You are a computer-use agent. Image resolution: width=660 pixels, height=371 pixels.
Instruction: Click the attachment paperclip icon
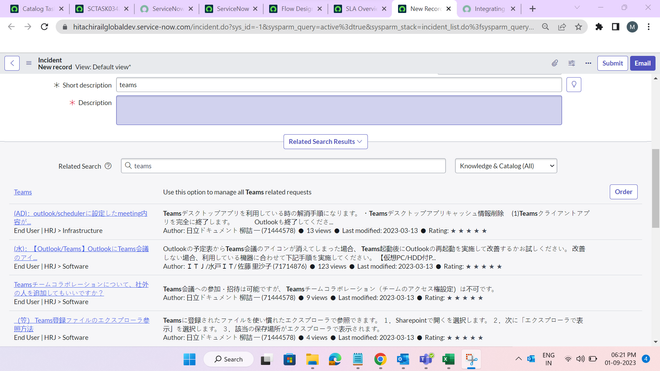[x=555, y=63]
